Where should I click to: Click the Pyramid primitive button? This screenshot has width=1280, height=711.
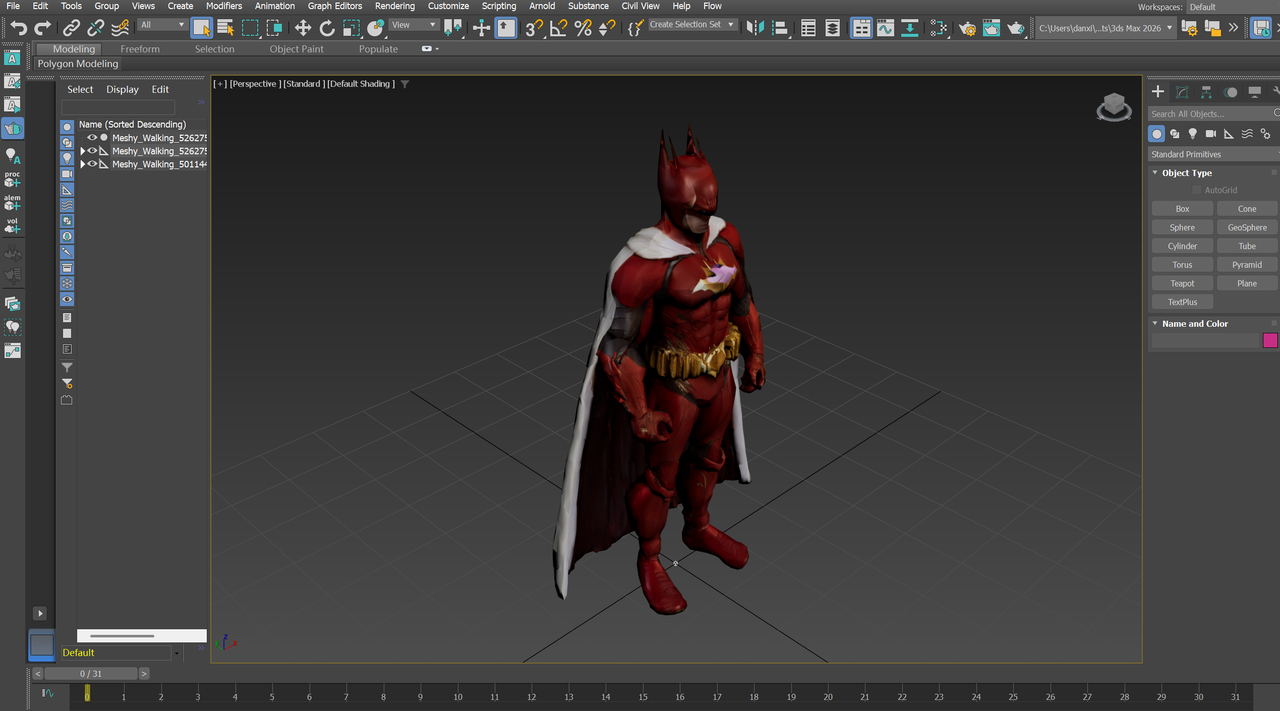(x=1247, y=265)
